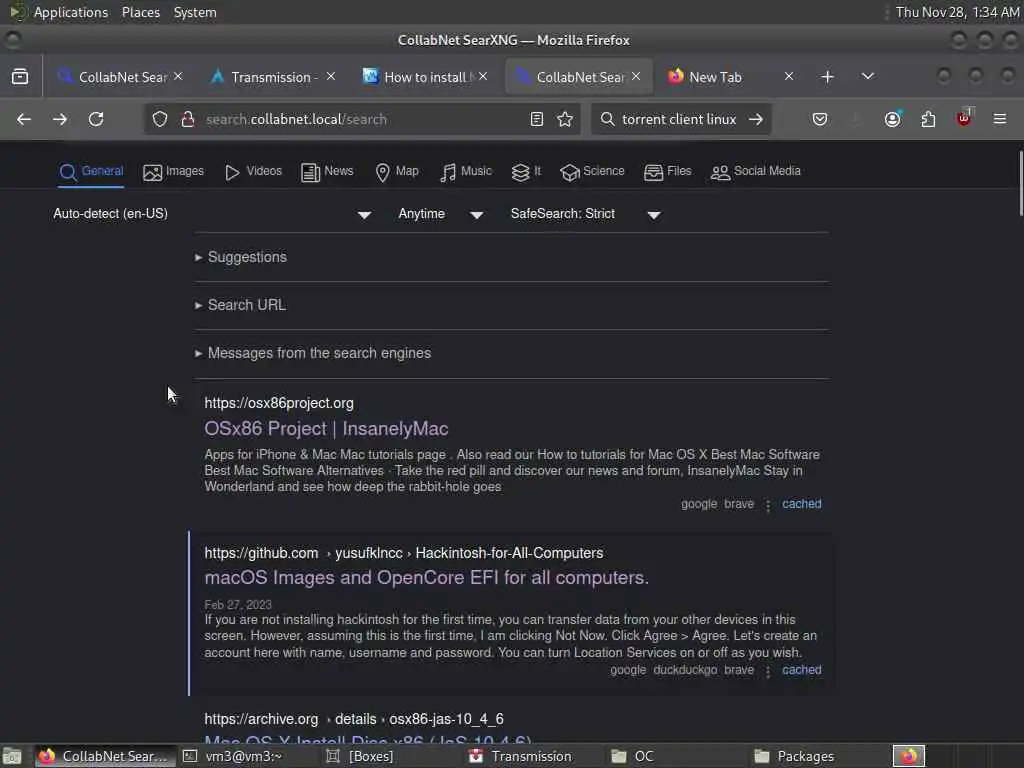Click the show desktop icon in taskbar

click(12, 756)
